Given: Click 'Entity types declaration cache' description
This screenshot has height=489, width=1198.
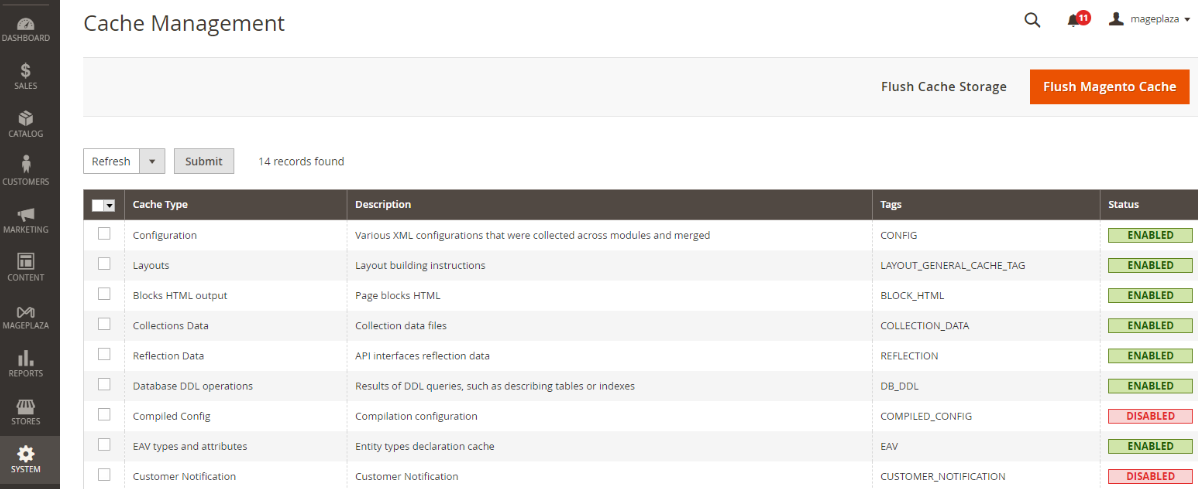Looking at the screenshot, I should tap(426, 446).
